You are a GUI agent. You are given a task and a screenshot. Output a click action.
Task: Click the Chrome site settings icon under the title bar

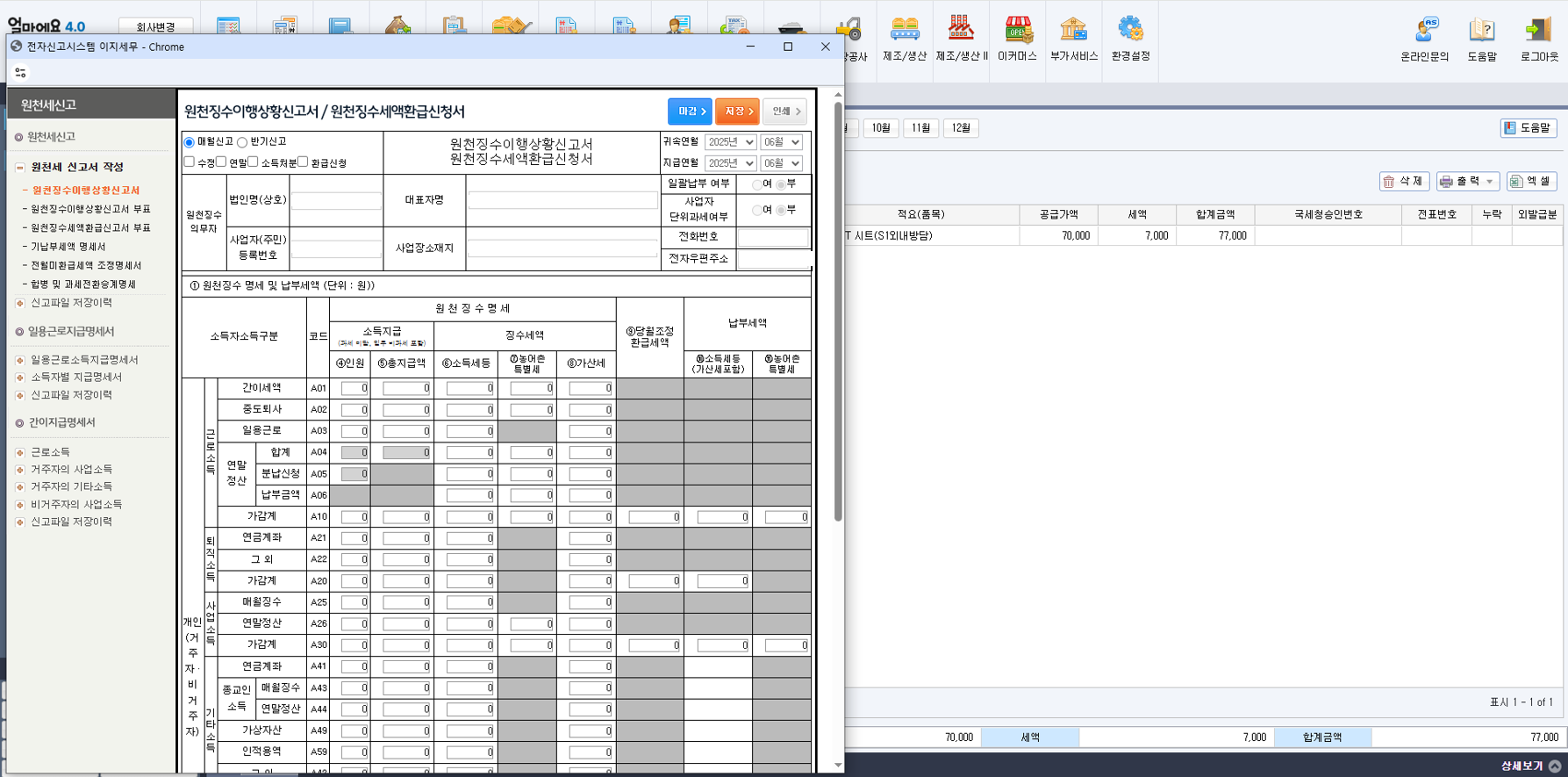click(x=20, y=73)
